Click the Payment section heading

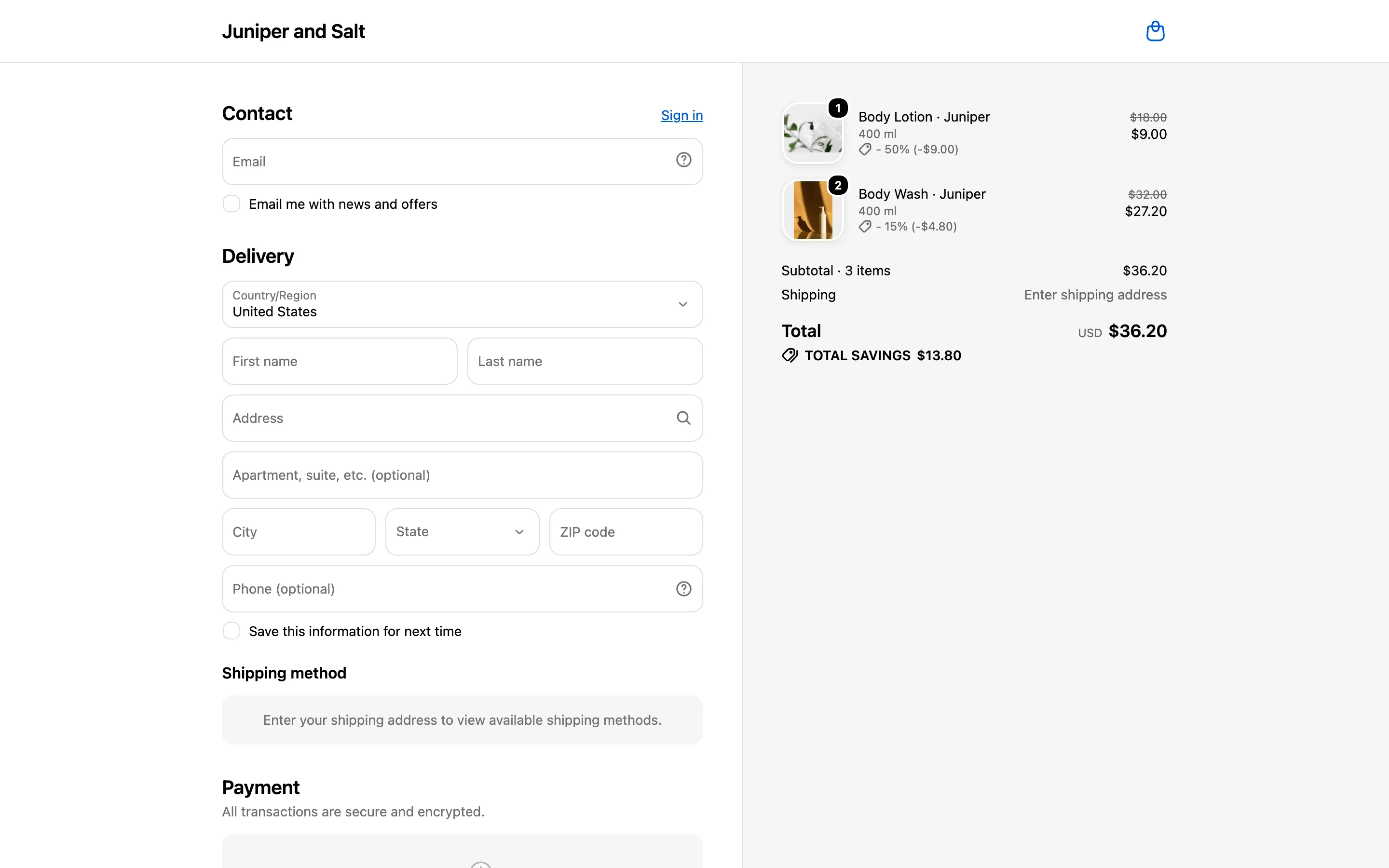[260, 787]
